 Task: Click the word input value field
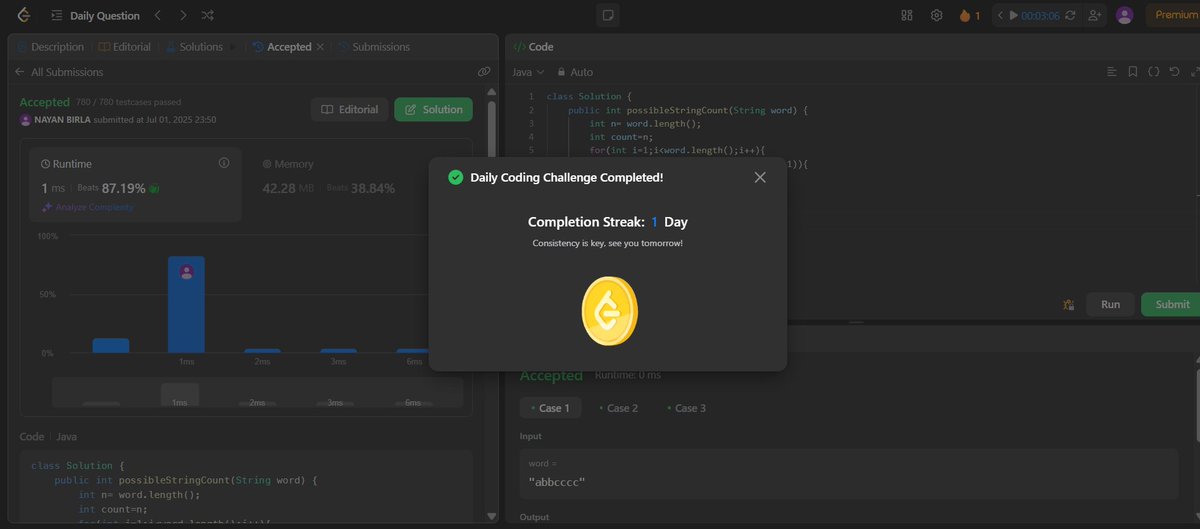pyautogui.click(x=850, y=474)
